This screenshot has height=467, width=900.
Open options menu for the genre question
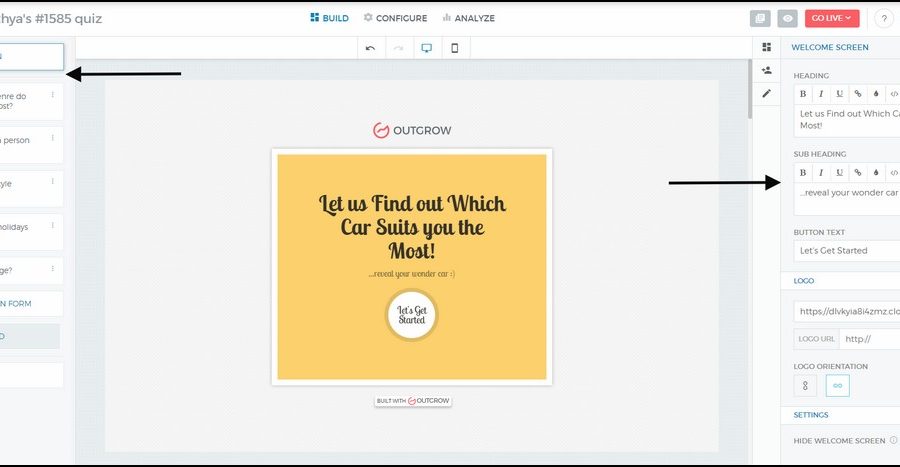pos(53,96)
